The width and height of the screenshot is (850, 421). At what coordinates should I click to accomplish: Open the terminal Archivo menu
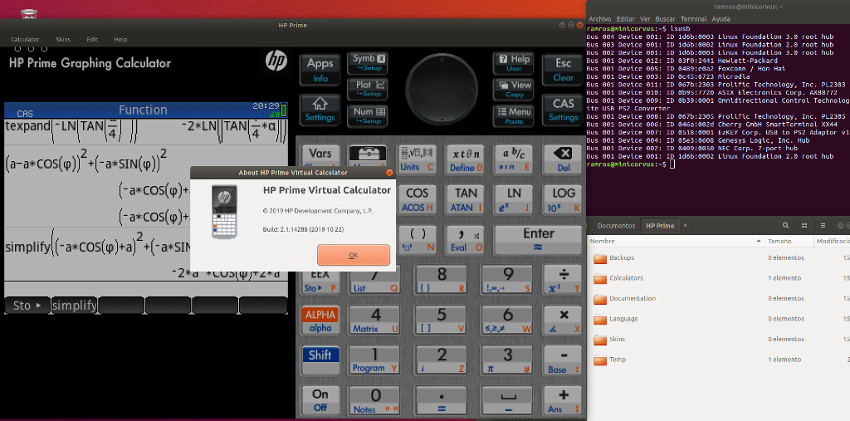click(600, 19)
